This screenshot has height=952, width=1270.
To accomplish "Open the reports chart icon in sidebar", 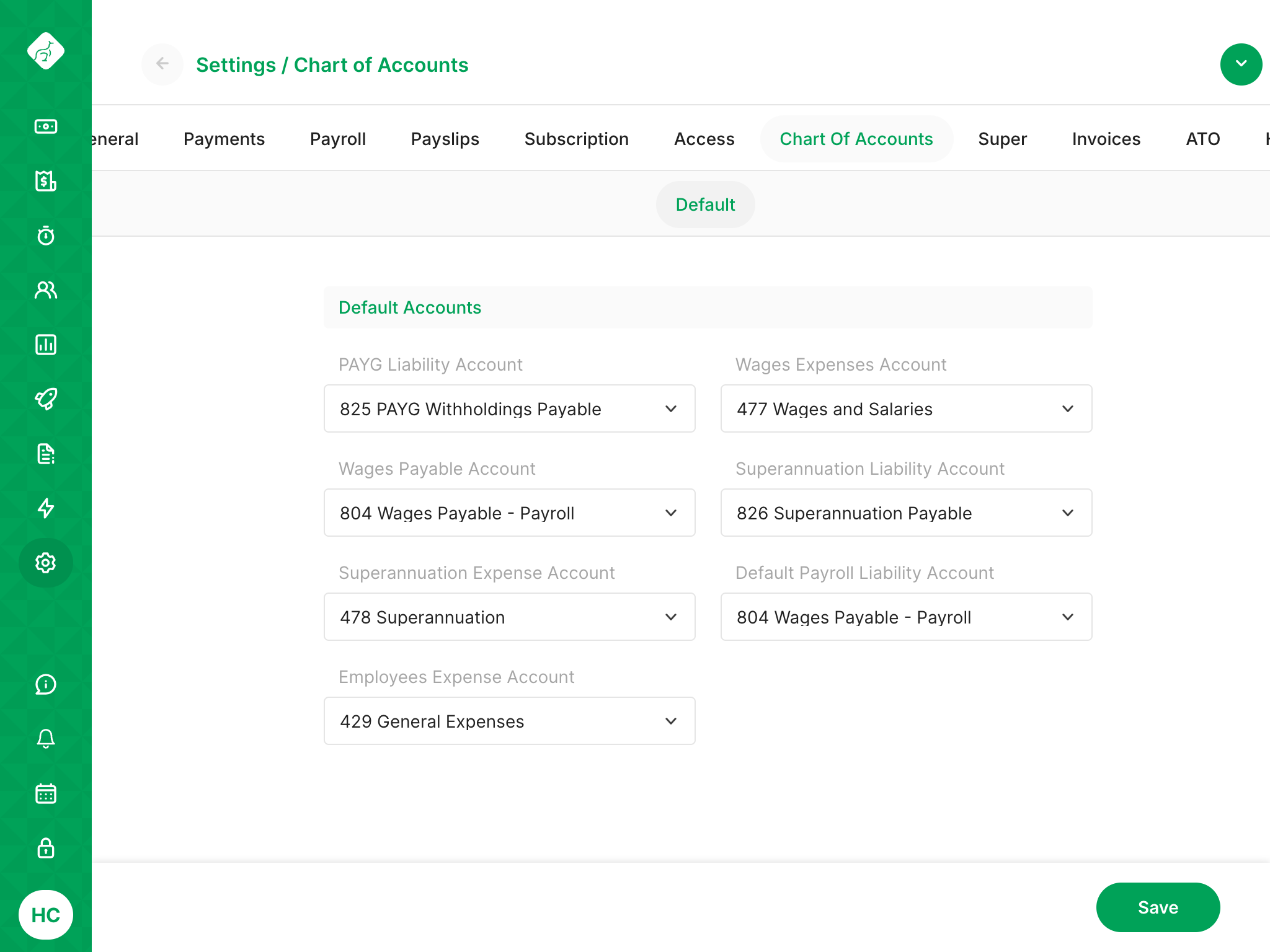I will coord(46,345).
